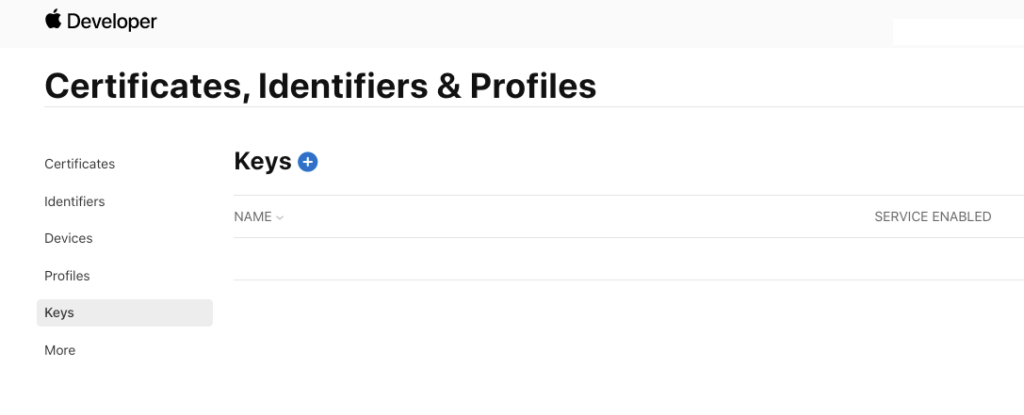This screenshot has width=1024, height=415.
Task: Click the blank sidebar space below More
Action: coord(120,390)
